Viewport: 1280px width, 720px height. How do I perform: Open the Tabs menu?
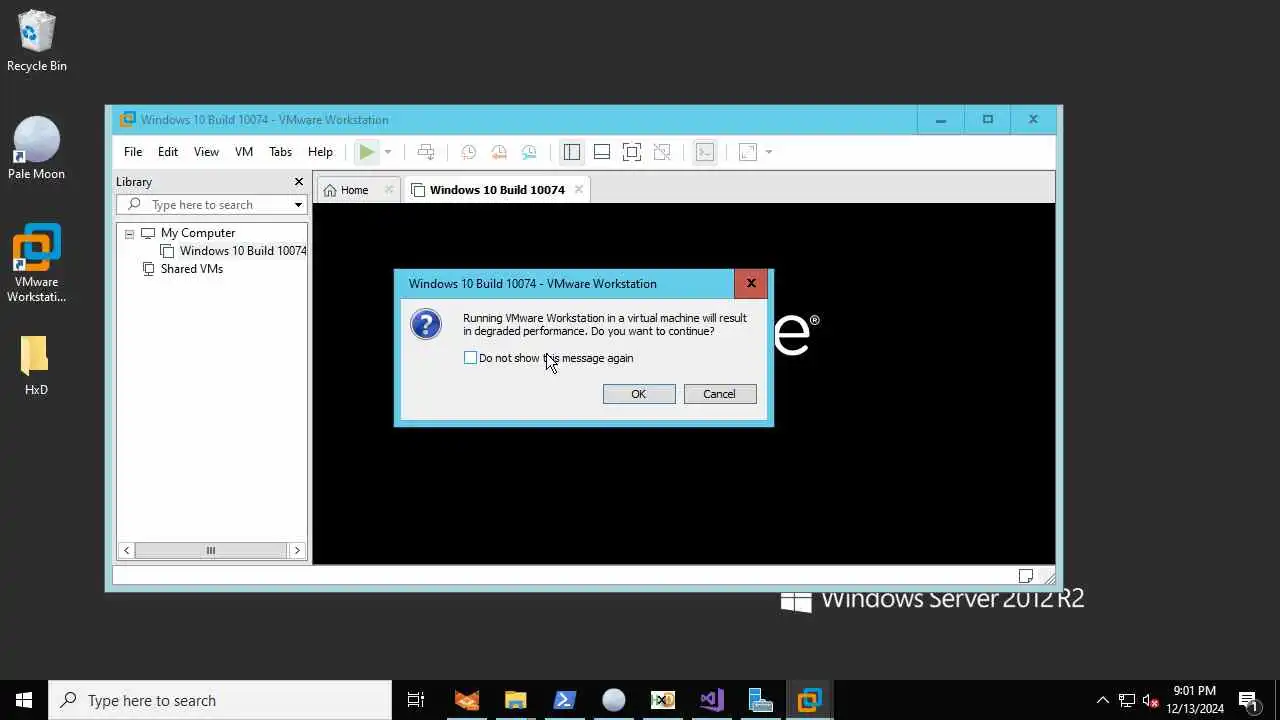[x=281, y=152]
